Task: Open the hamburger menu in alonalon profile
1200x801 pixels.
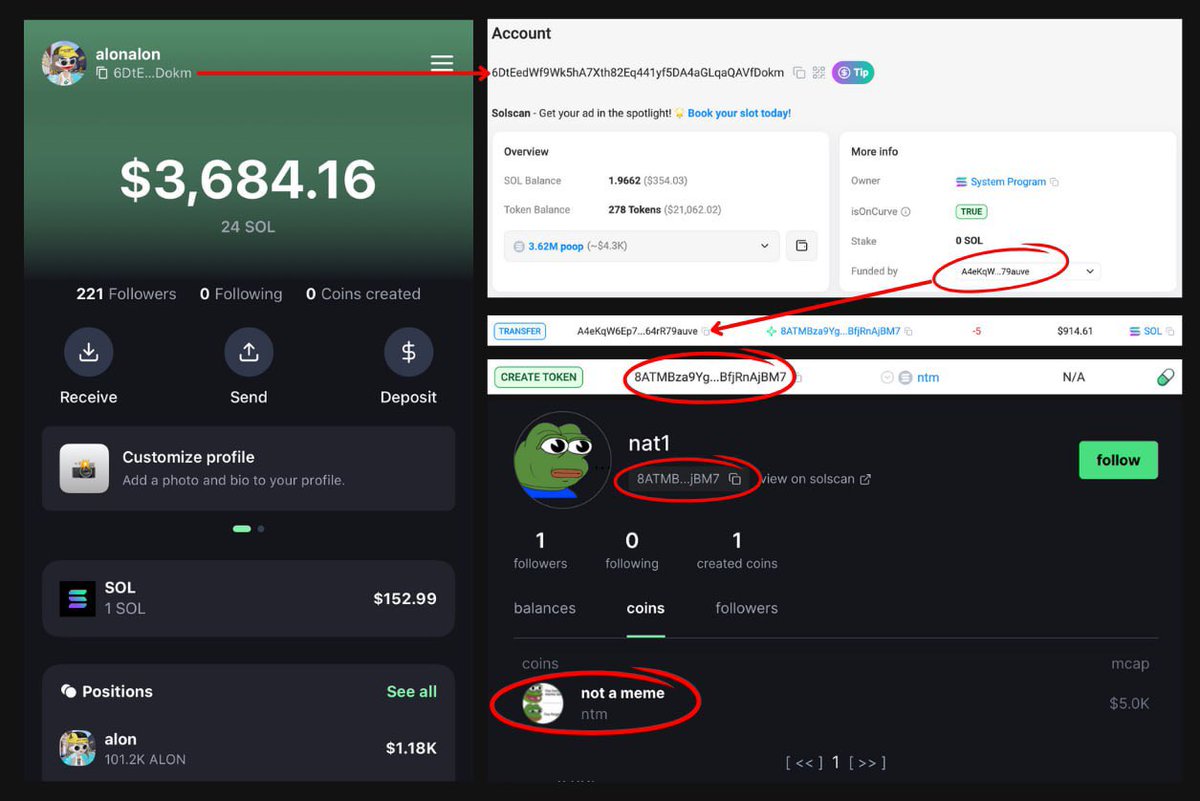Action: [442, 63]
